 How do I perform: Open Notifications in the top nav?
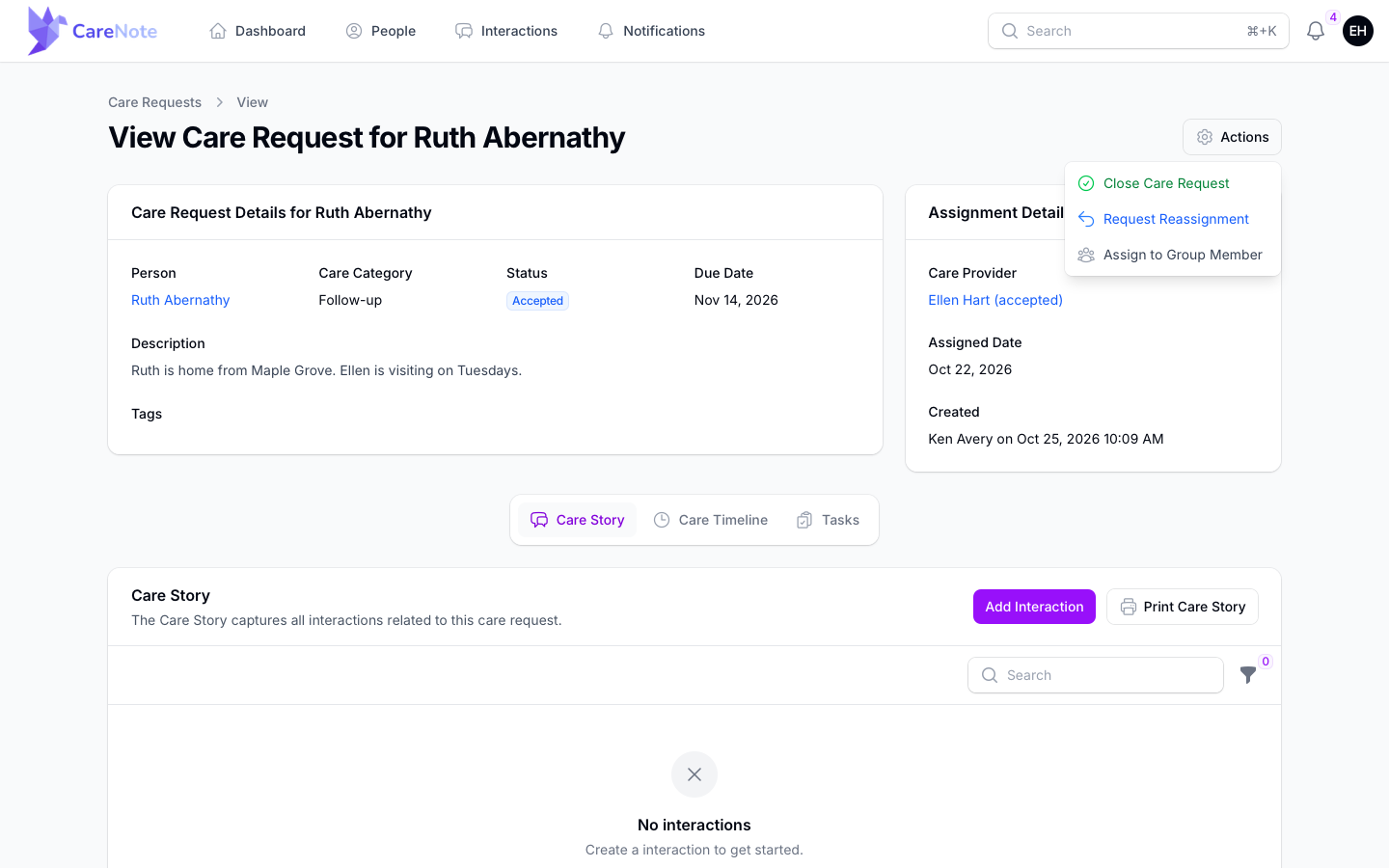point(651,31)
